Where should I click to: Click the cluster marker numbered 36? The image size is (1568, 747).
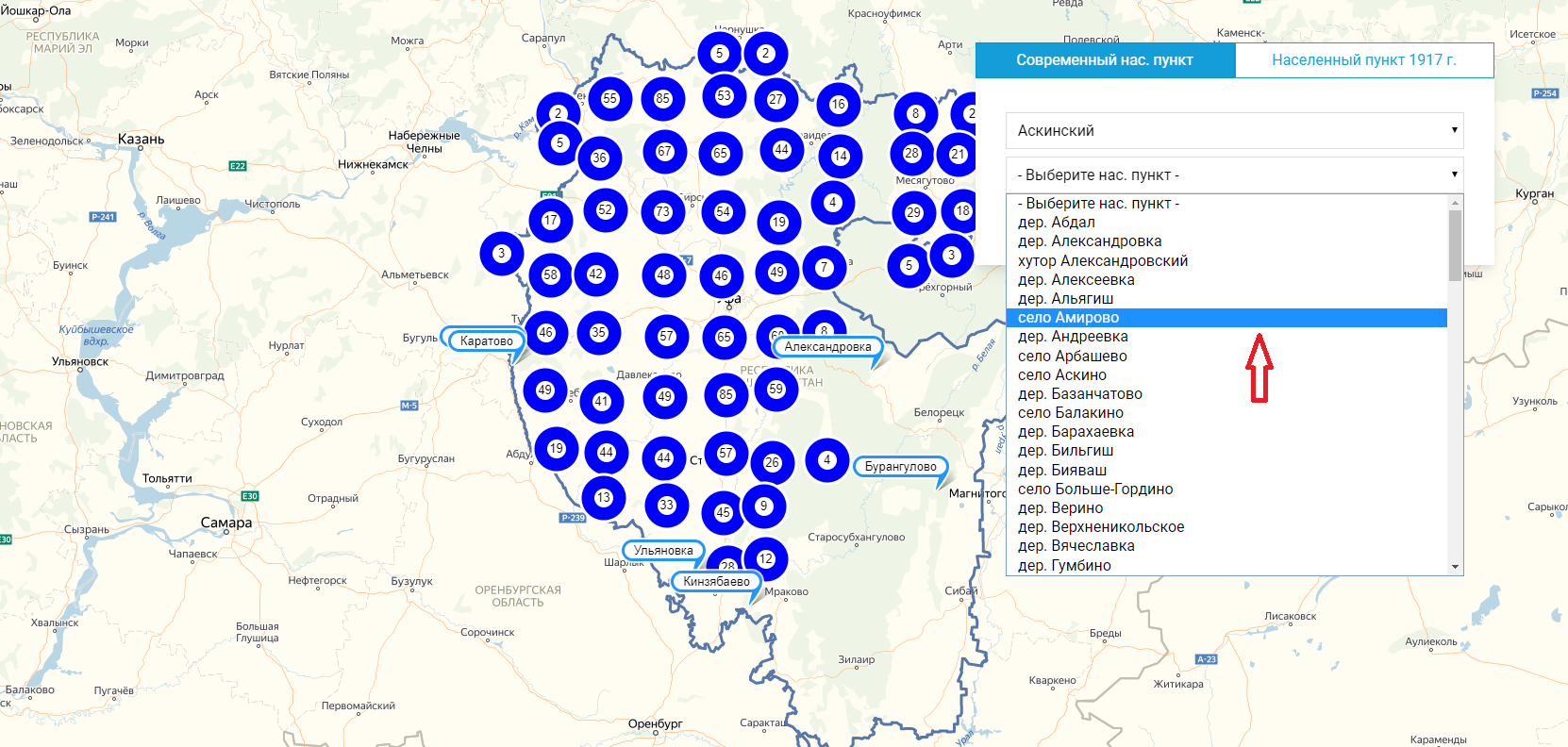(x=600, y=158)
